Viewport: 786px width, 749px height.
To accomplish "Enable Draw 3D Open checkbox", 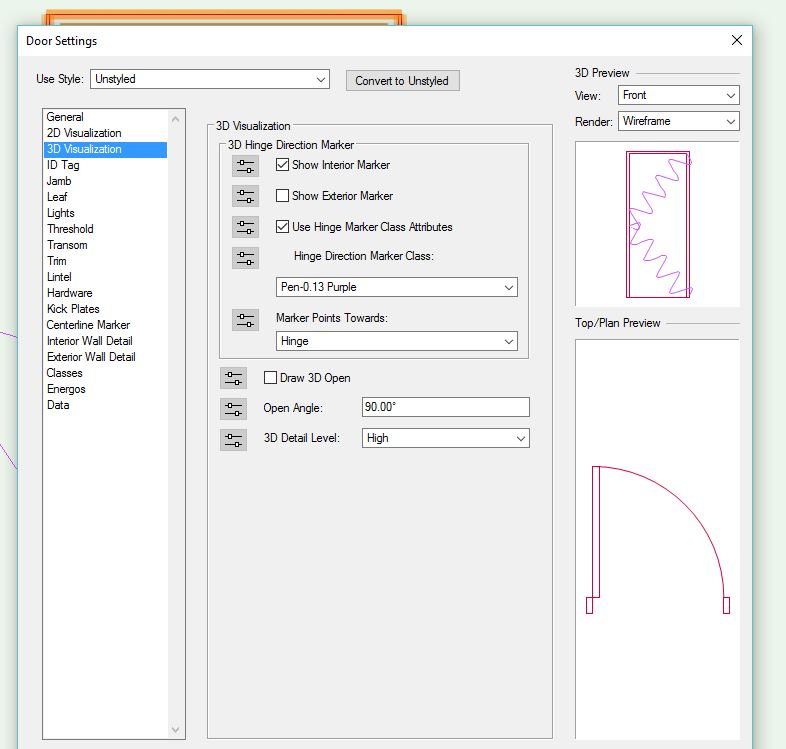I will (x=270, y=378).
